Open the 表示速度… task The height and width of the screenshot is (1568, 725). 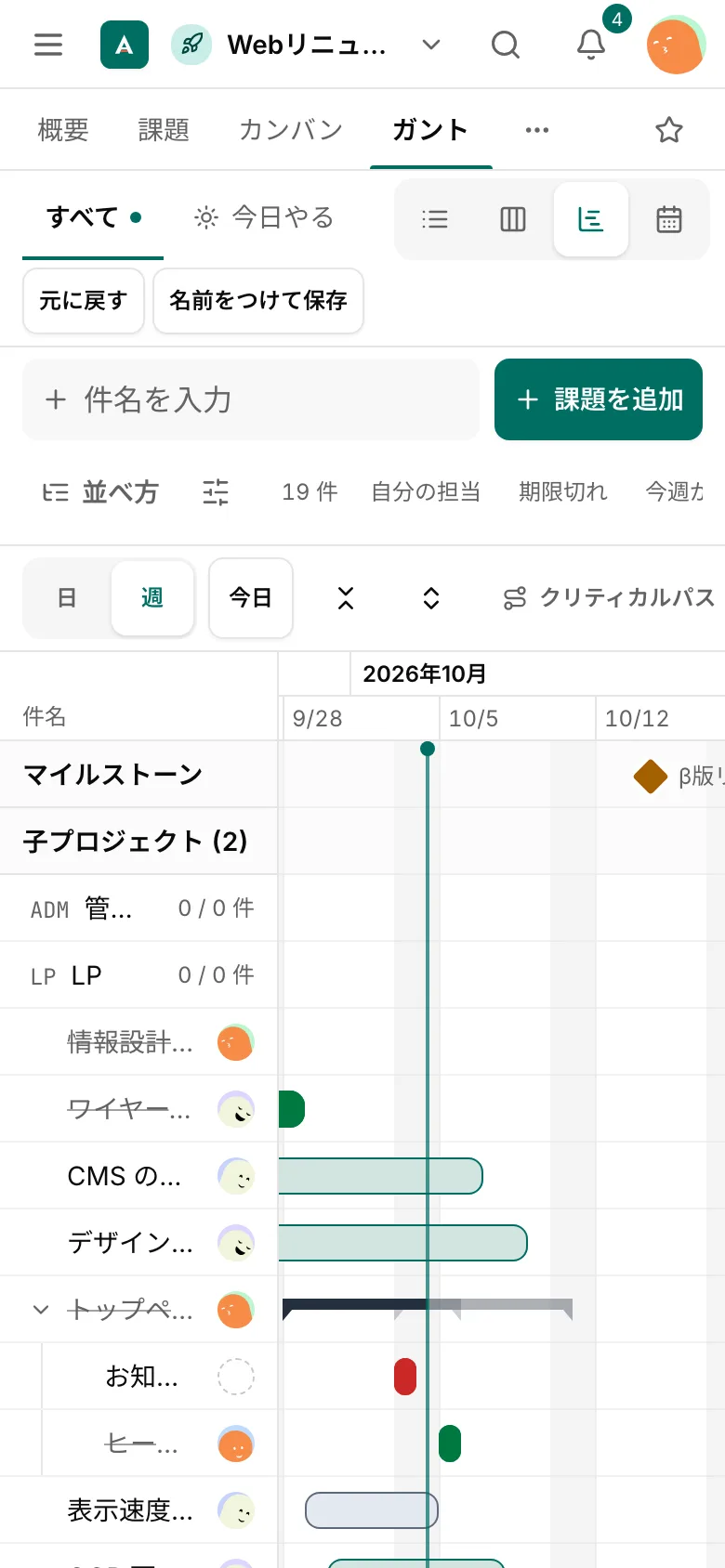pyautogui.click(x=130, y=1510)
